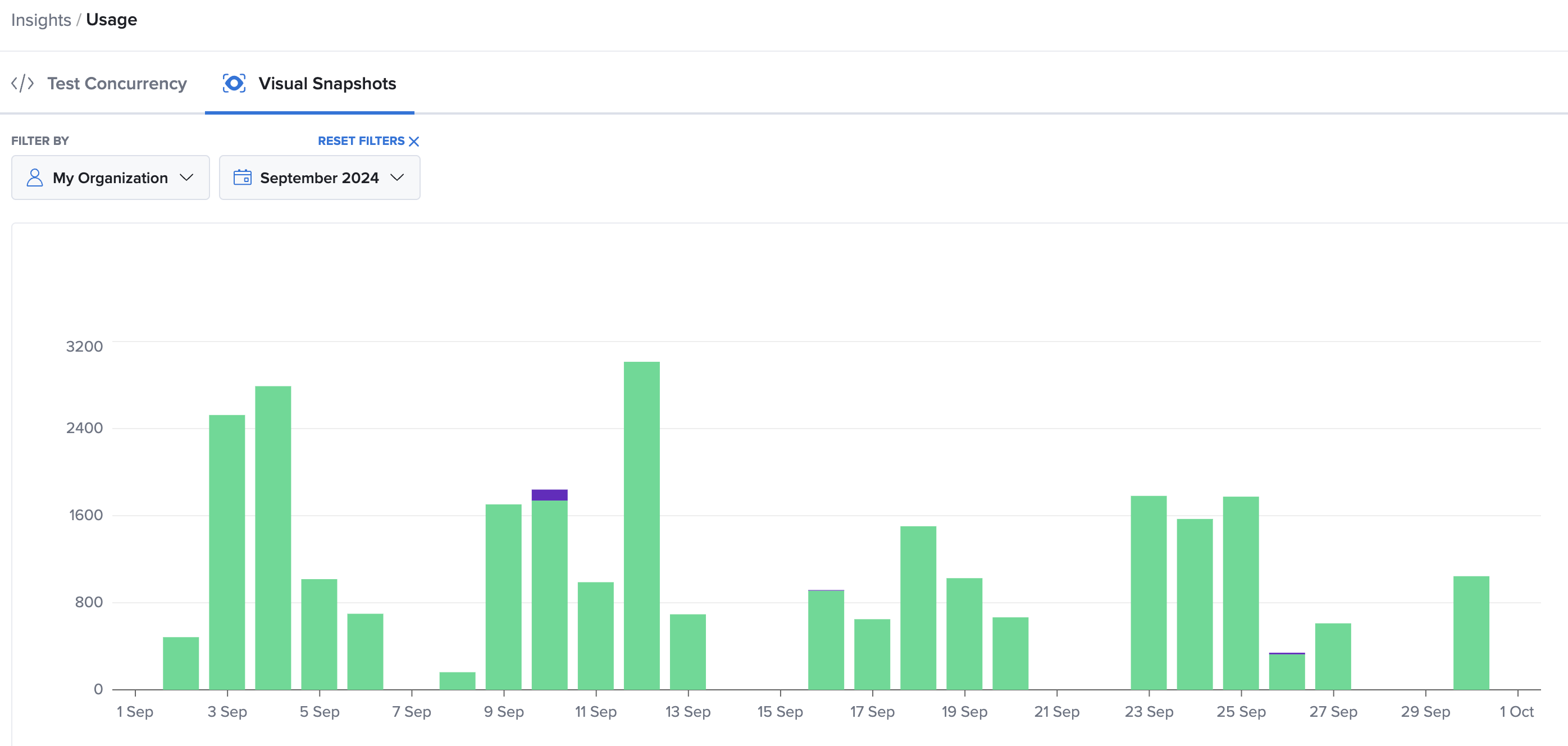
Task: Click the Test Concurrency panel icon
Action: 23,83
